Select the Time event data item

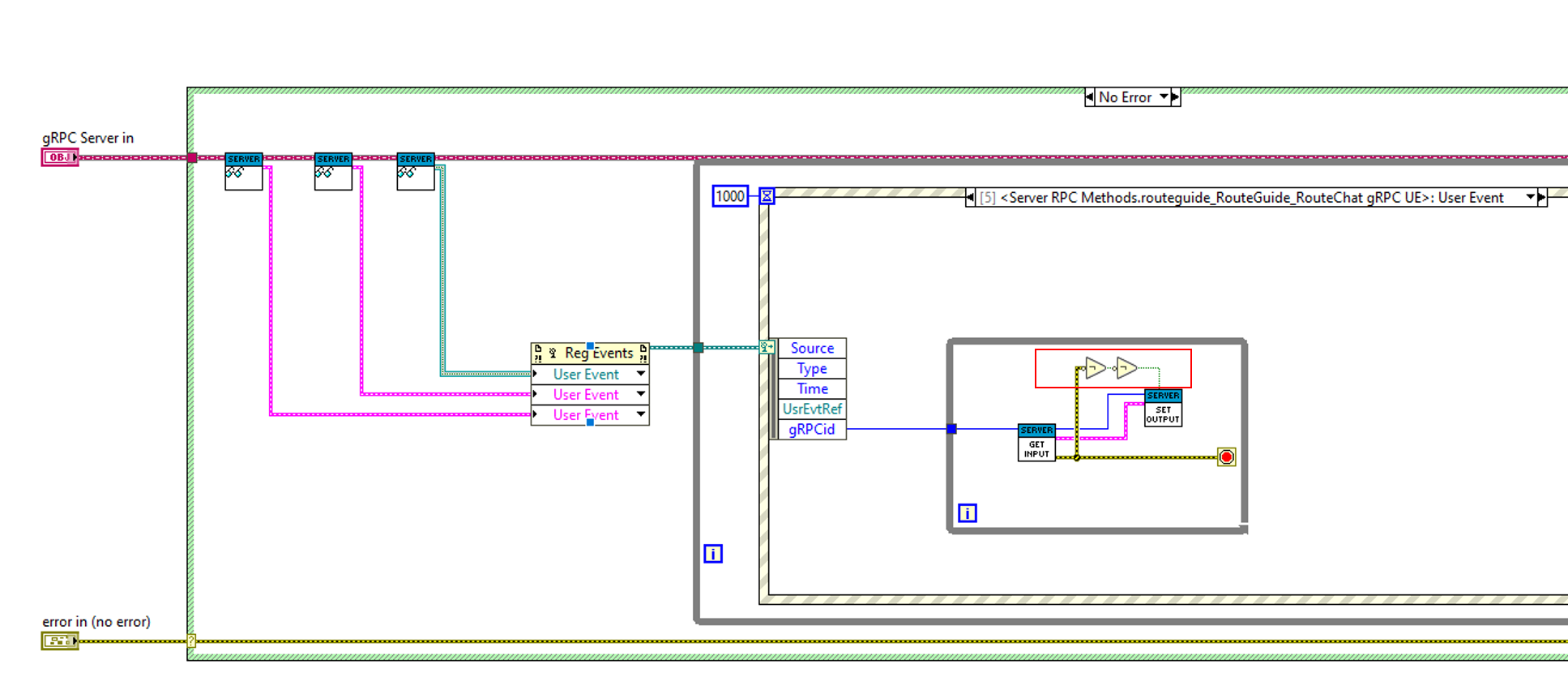(812, 388)
